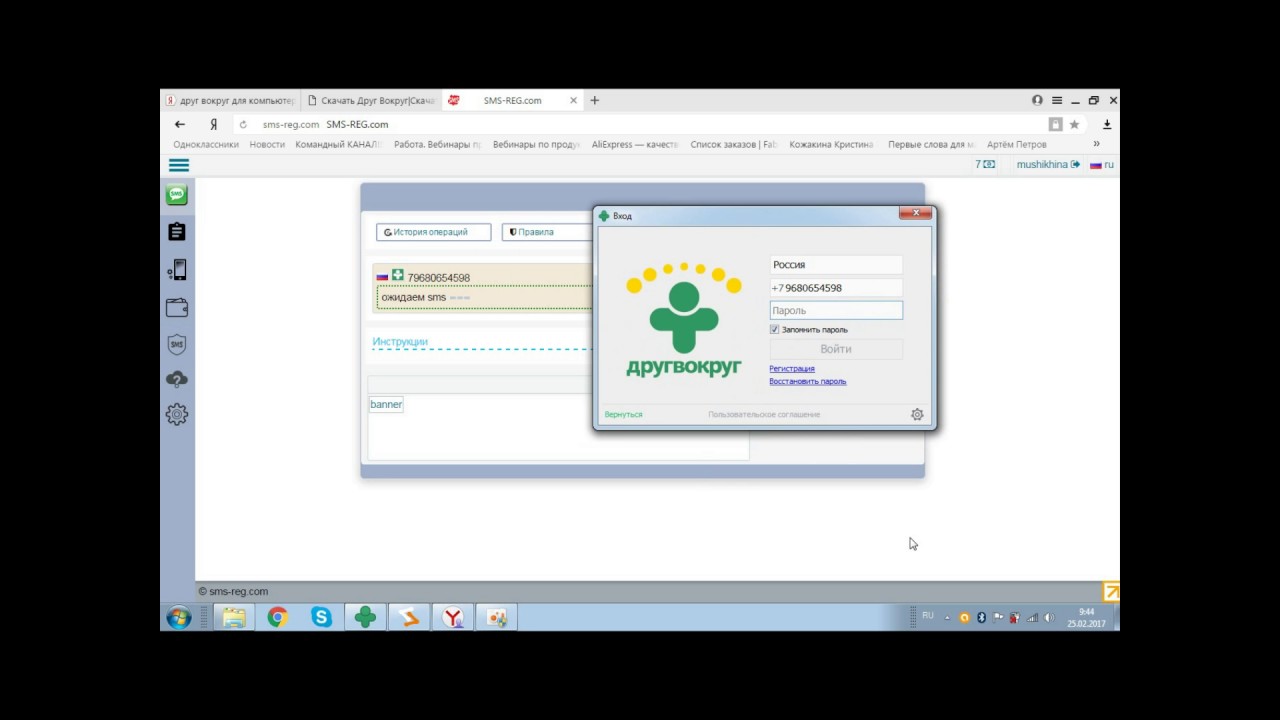Open the wallet icon in sidebar
The image size is (1280, 720).
click(x=177, y=307)
